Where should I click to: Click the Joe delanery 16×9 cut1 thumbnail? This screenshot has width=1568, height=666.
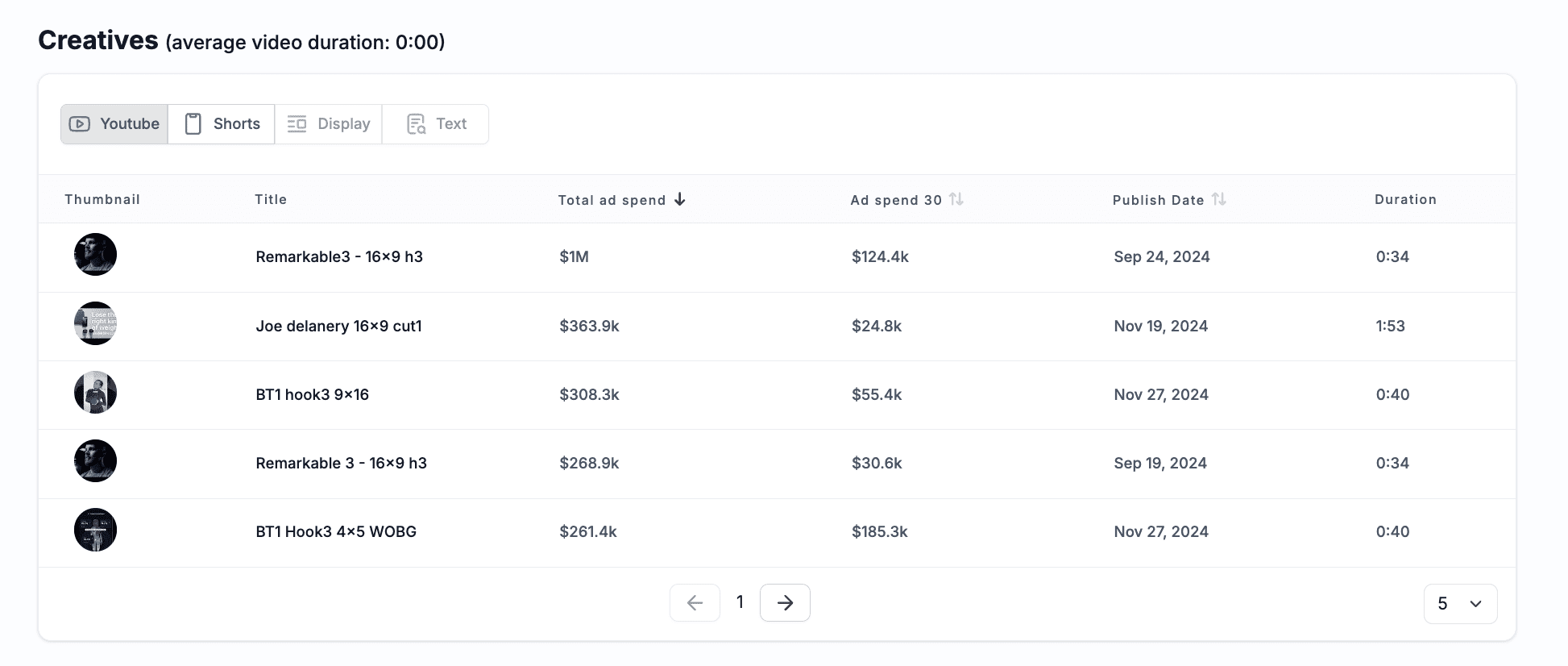tap(96, 323)
